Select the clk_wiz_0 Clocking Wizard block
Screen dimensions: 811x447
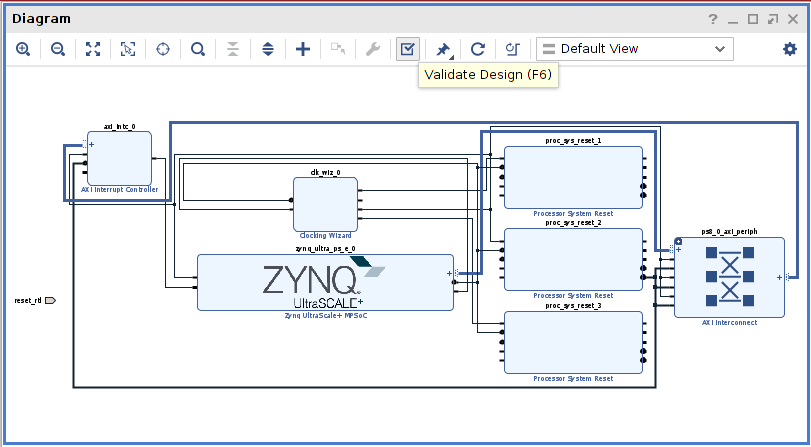pyautogui.click(x=325, y=204)
